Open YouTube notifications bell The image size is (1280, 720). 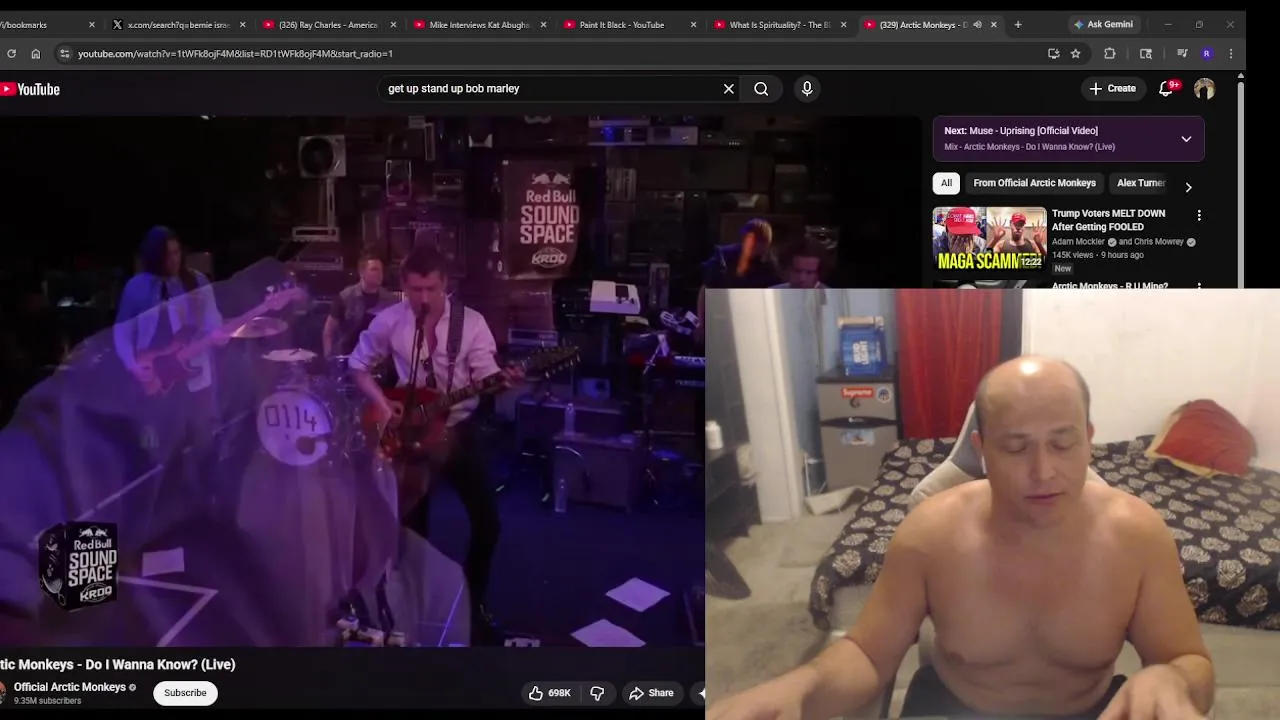(1166, 89)
